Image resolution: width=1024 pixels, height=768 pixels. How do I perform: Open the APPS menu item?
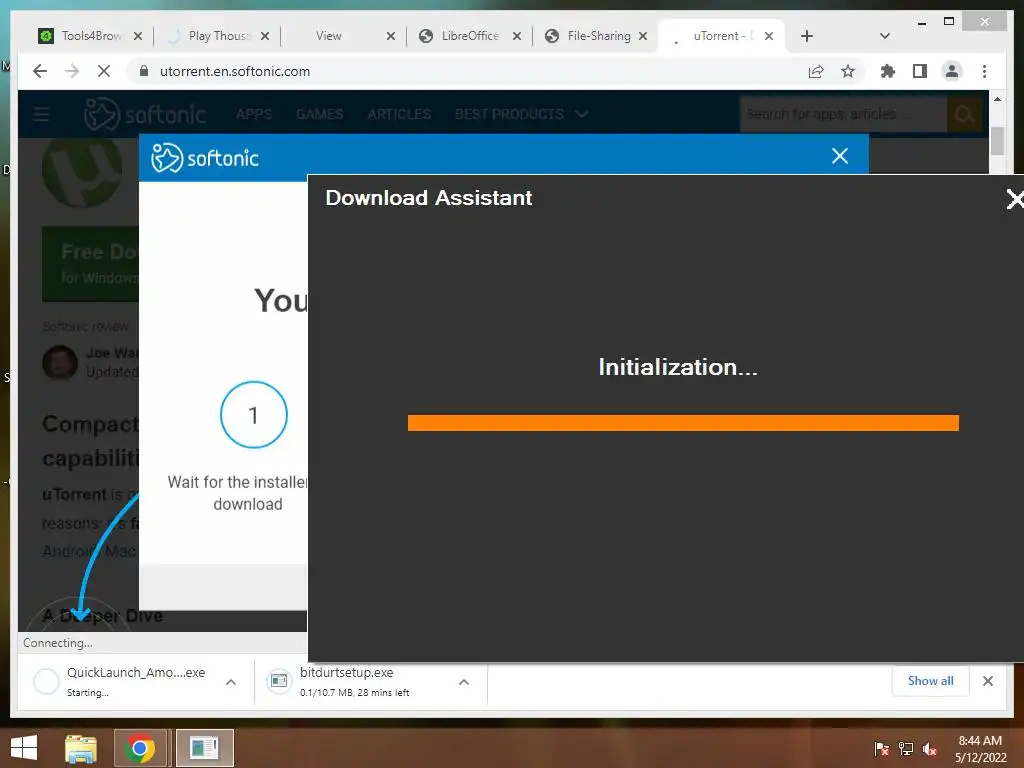[254, 114]
